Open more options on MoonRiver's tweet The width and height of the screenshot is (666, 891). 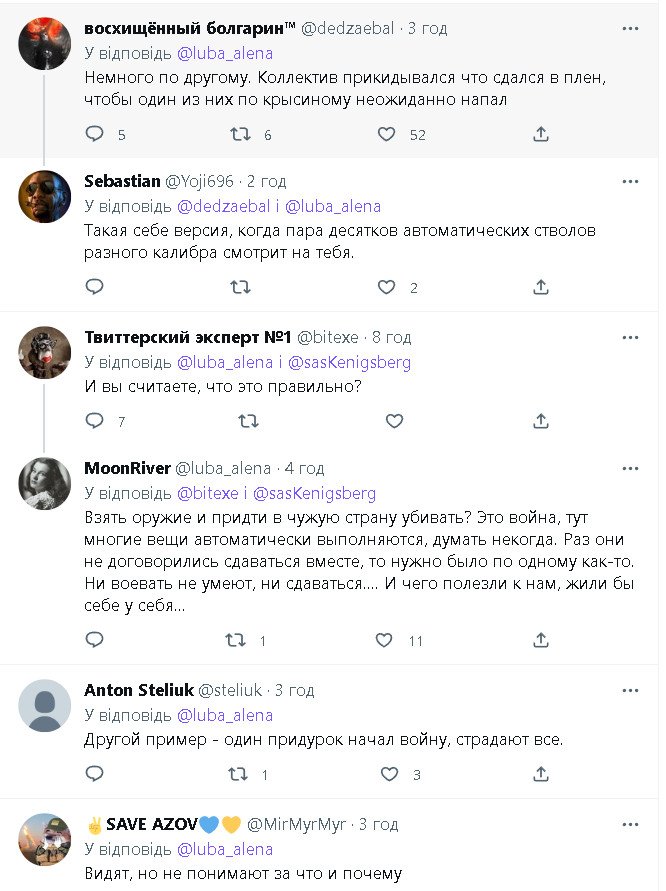point(630,467)
